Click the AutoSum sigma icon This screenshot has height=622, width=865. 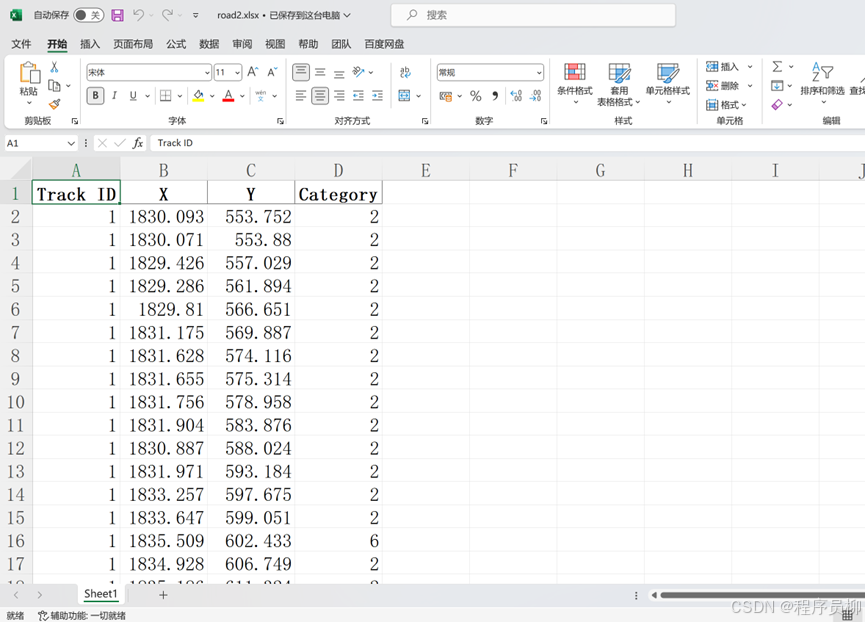coord(777,67)
